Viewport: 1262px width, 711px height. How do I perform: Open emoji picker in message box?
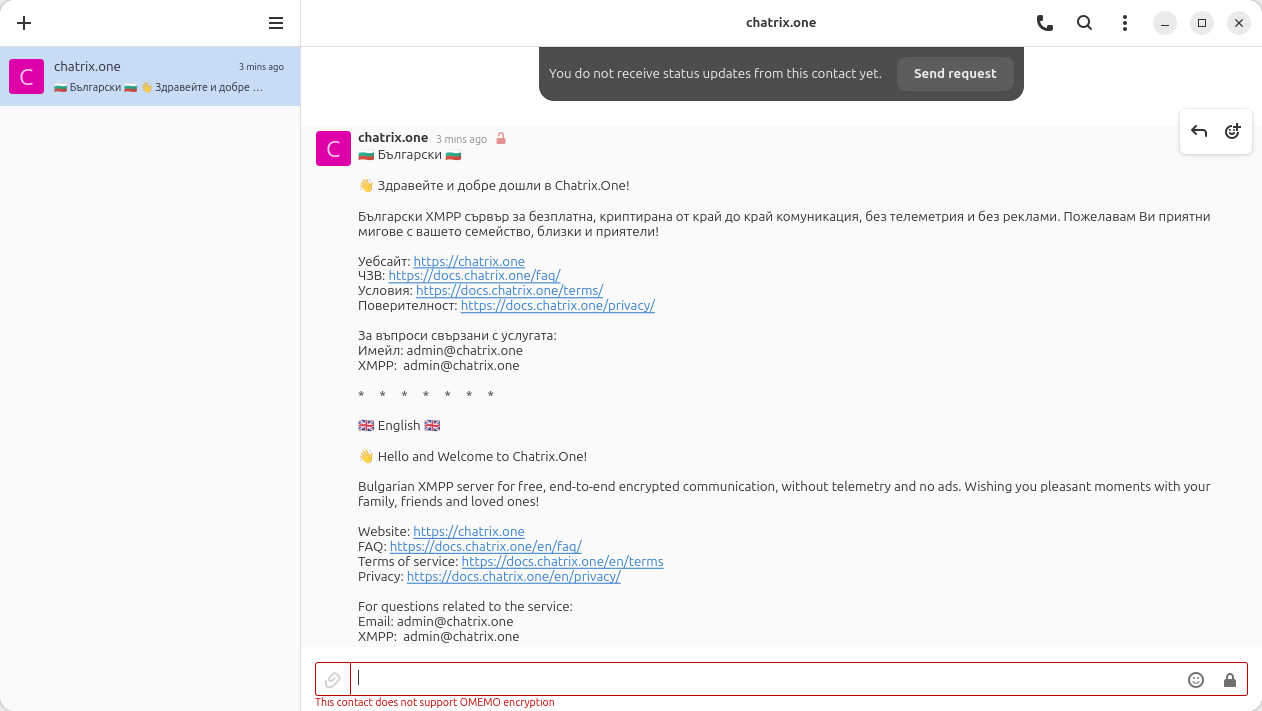[x=1196, y=680]
